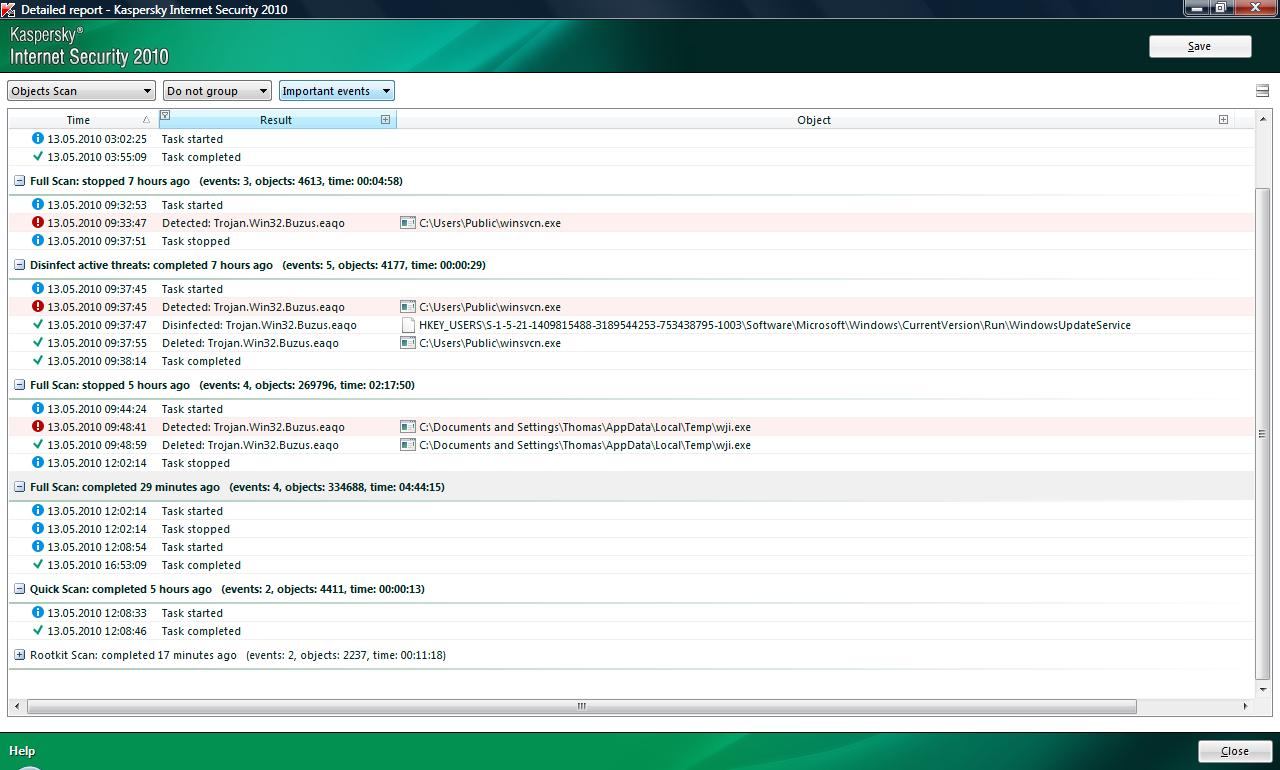Click the info icon for 09:37:51 Task stopped
1280x770 pixels.
[x=38, y=241]
